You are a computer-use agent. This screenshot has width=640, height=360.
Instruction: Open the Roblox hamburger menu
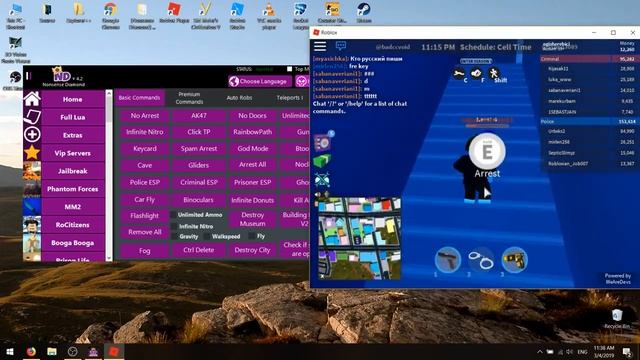tap(320, 46)
